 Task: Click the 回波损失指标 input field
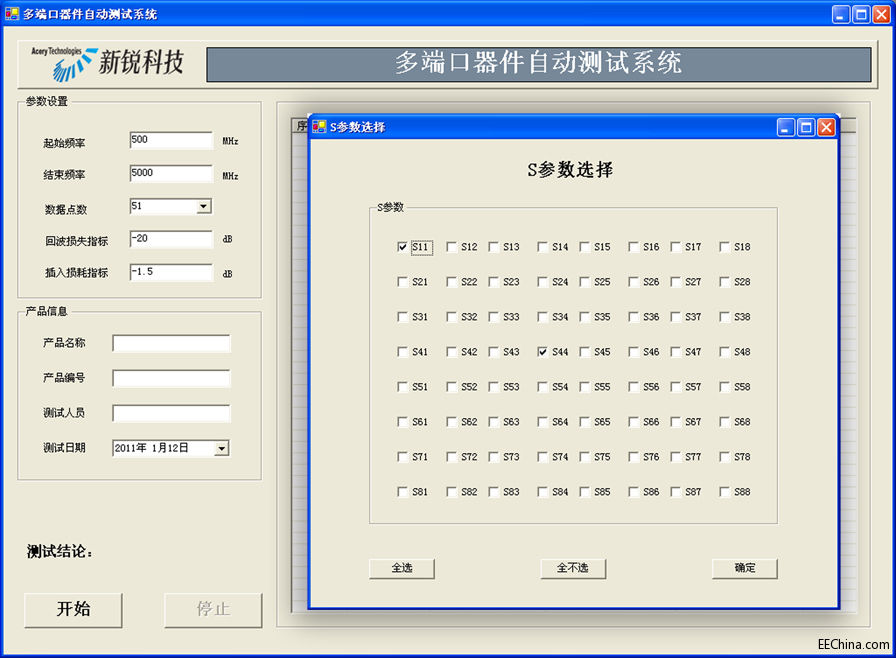(x=171, y=239)
